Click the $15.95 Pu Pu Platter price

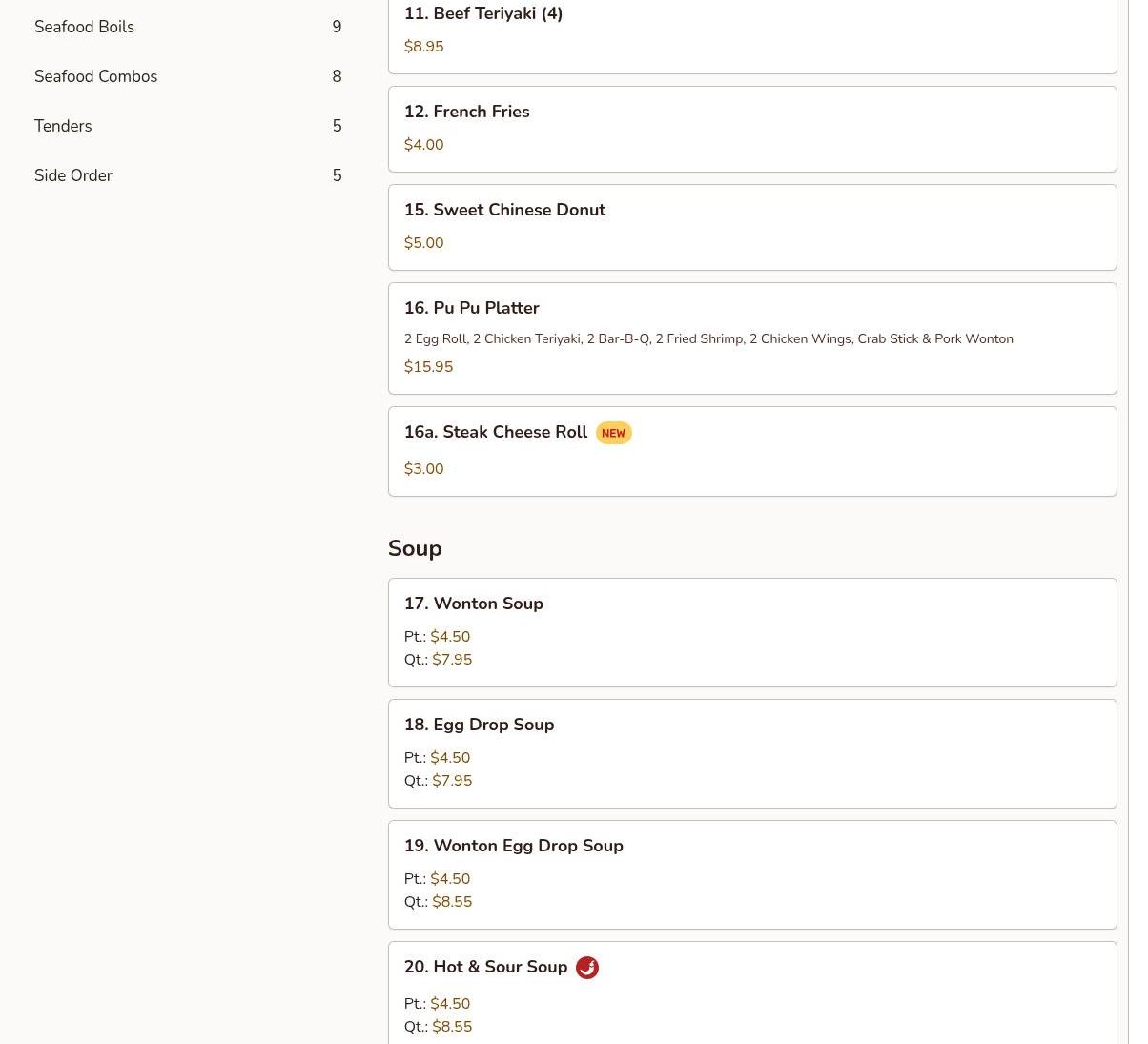tap(428, 367)
